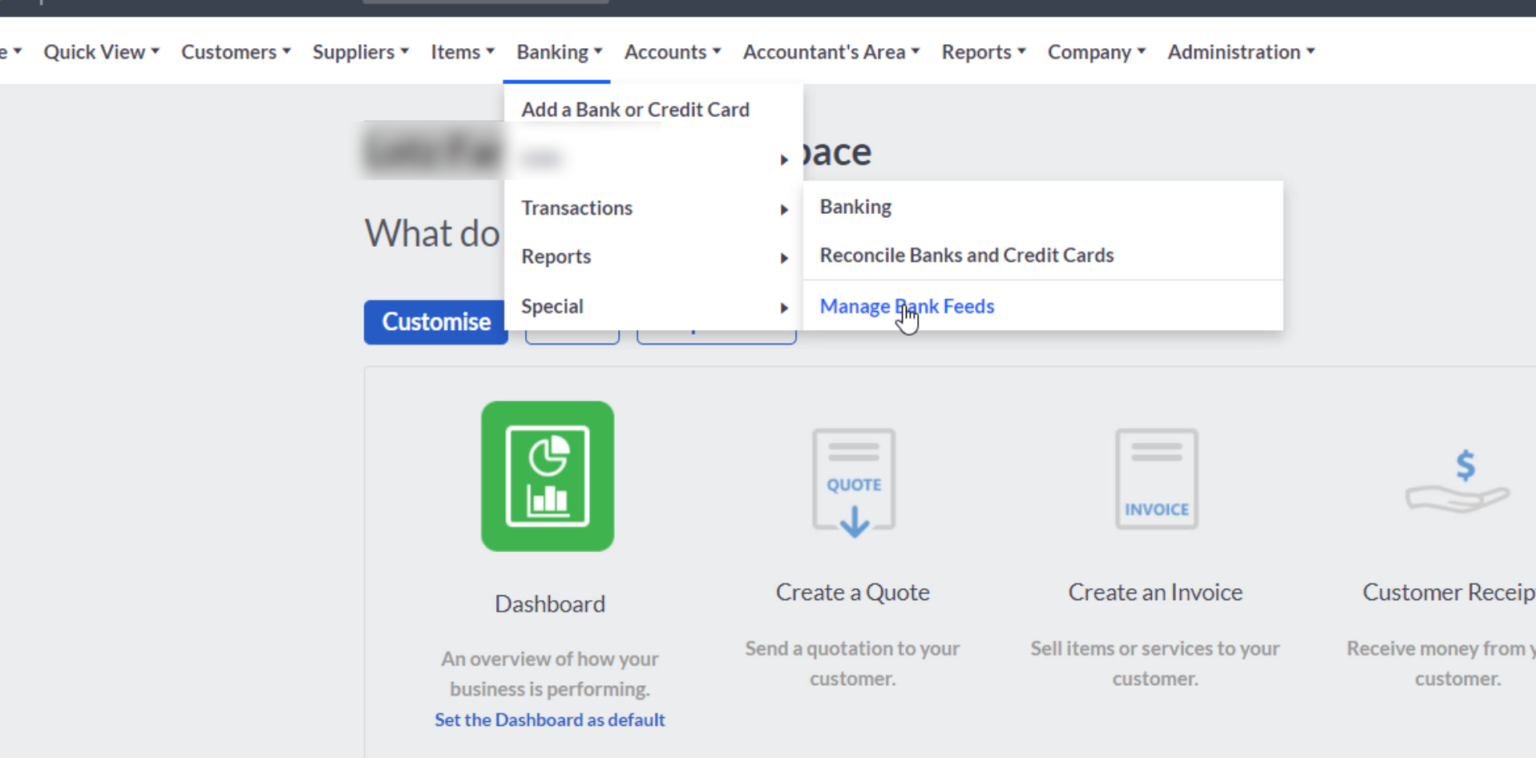This screenshot has width=1536, height=758.
Task: Open the Dashboard via green pie chart icon
Action: pos(548,476)
